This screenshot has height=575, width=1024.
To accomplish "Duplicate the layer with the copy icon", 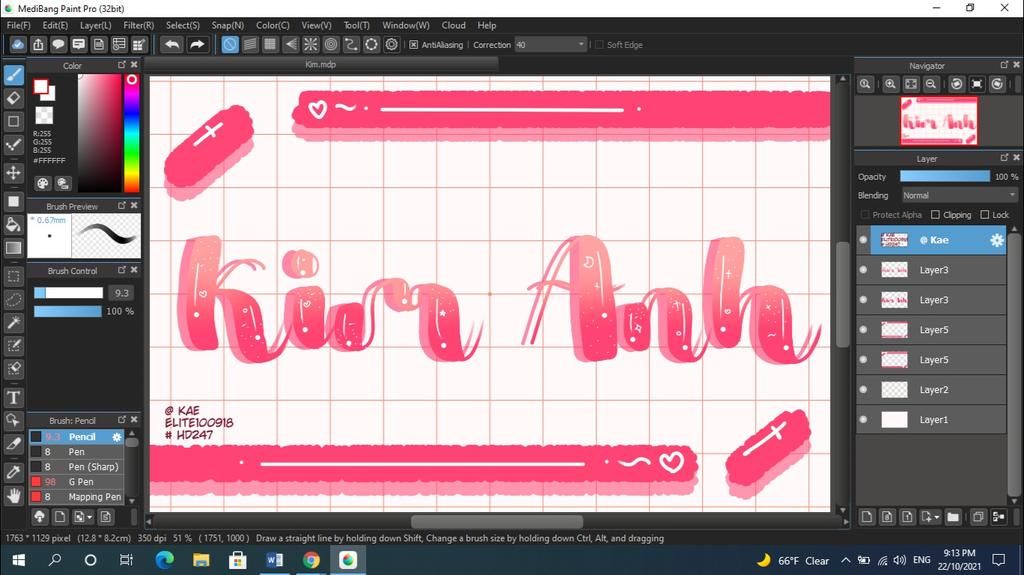I will click(978, 517).
